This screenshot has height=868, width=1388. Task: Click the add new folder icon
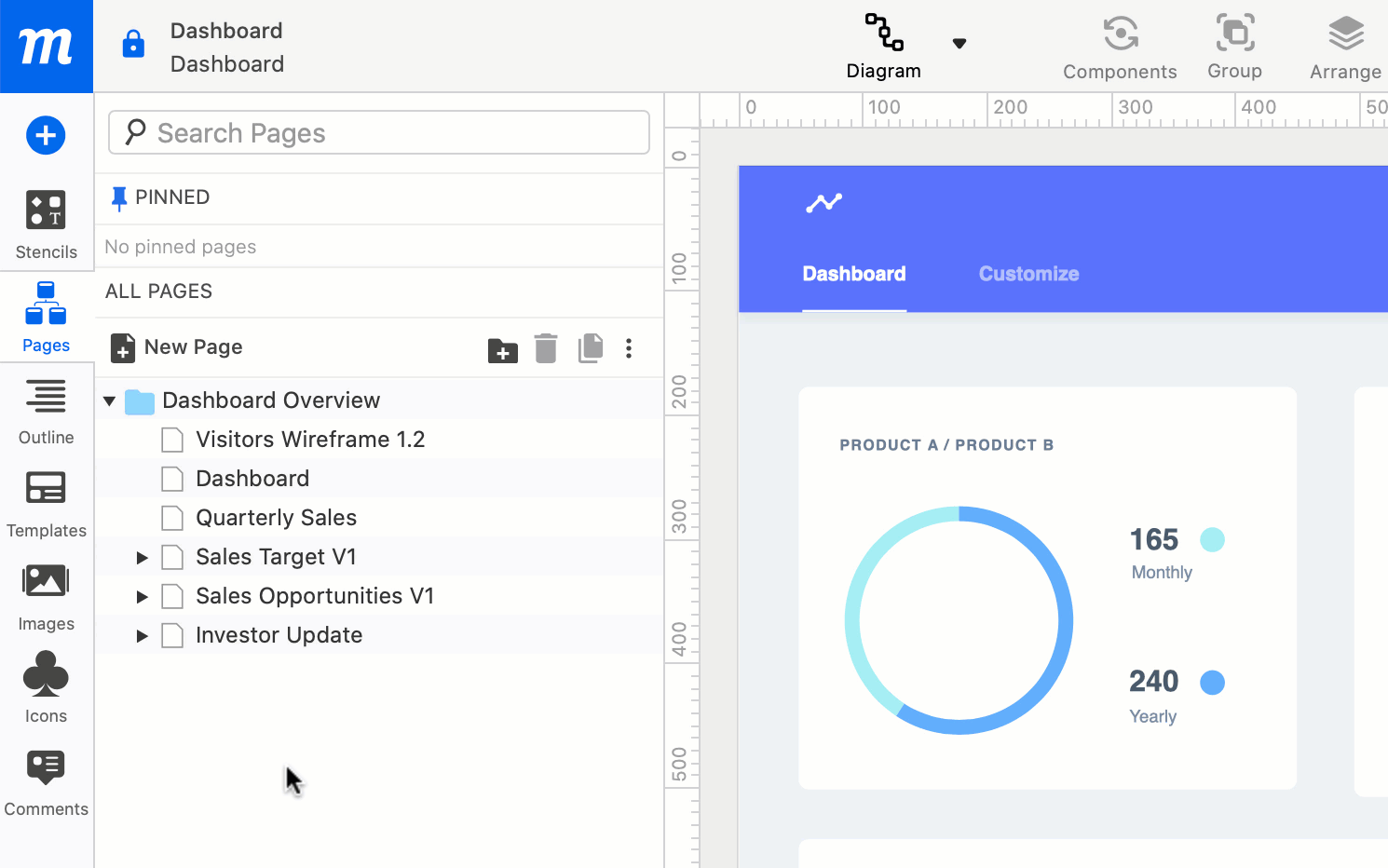click(502, 349)
